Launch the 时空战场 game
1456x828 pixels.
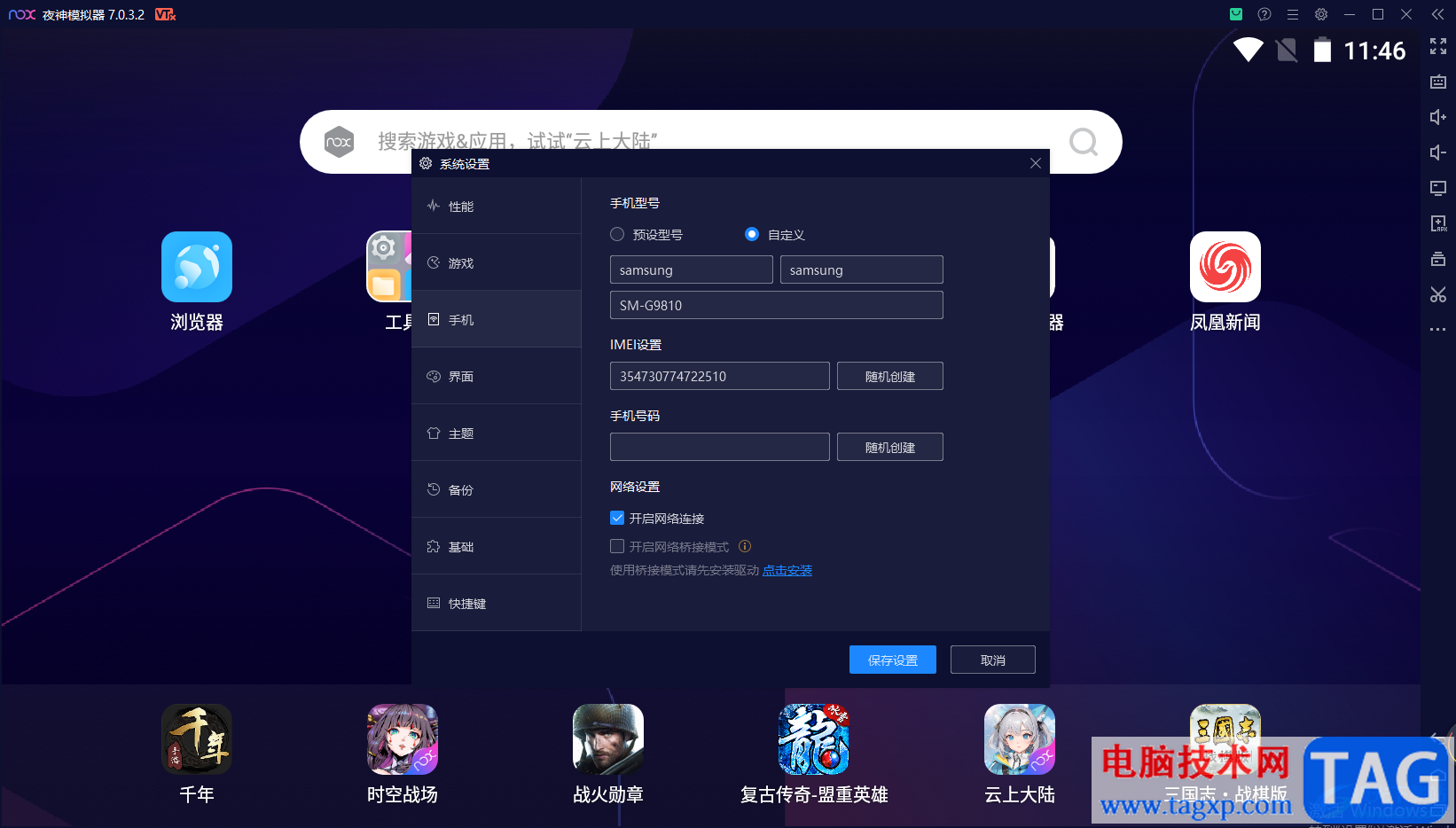(x=403, y=739)
